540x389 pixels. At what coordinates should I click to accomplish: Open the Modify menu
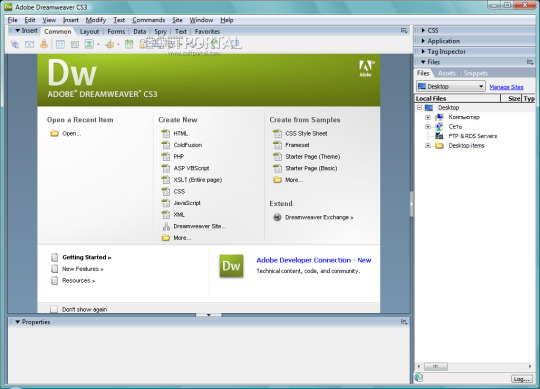coord(96,20)
